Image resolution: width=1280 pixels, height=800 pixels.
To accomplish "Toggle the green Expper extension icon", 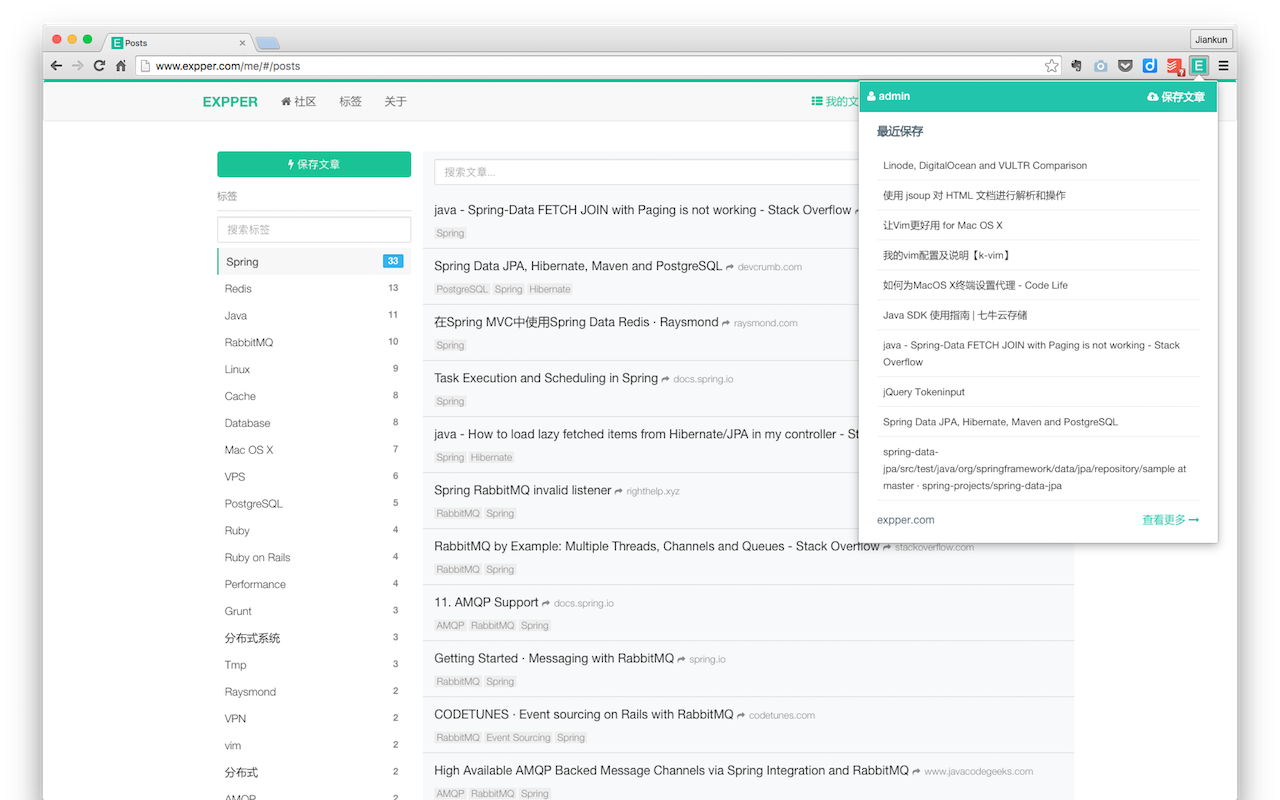I will point(1198,66).
